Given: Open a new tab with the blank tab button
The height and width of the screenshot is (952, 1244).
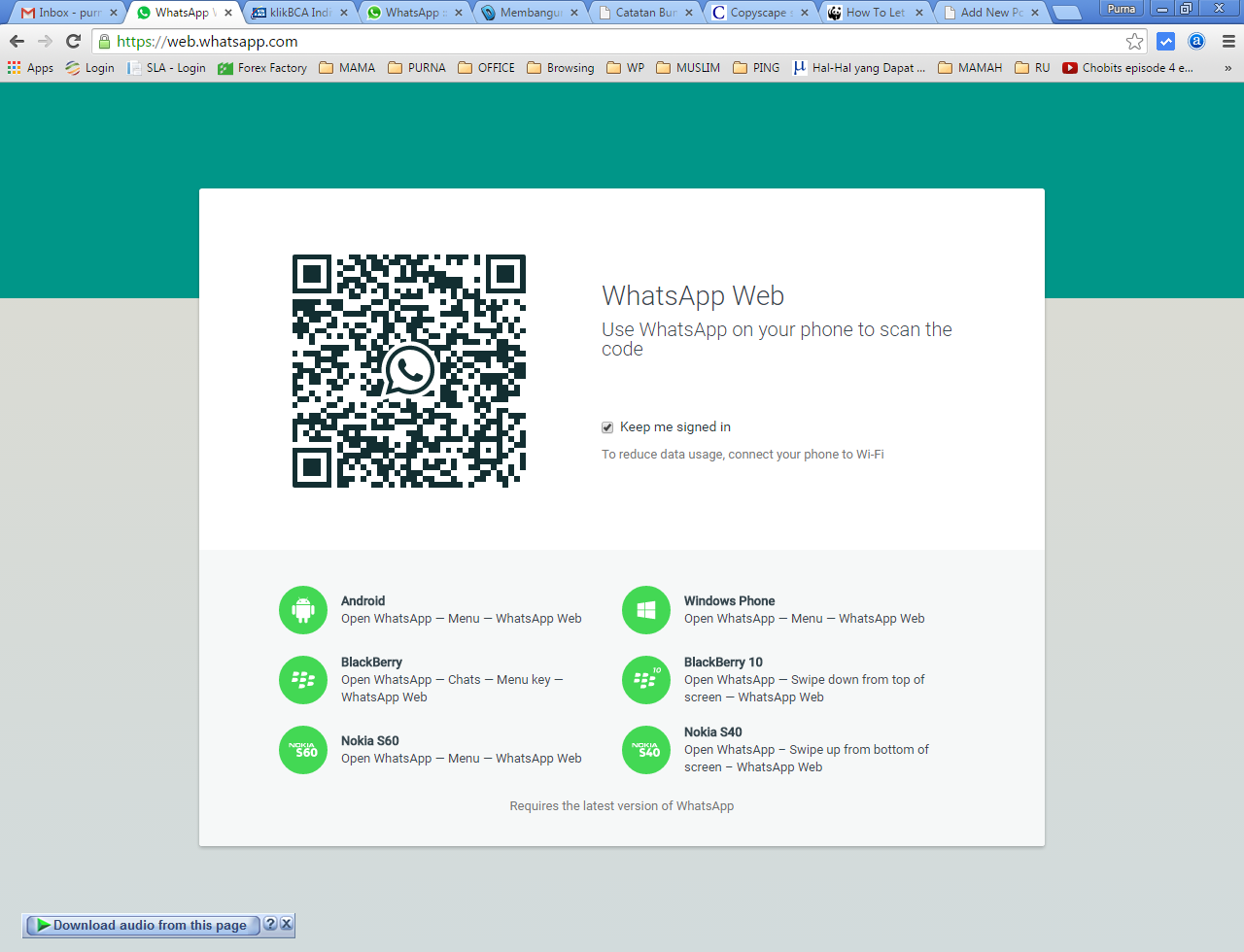Looking at the screenshot, I should (x=1067, y=13).
